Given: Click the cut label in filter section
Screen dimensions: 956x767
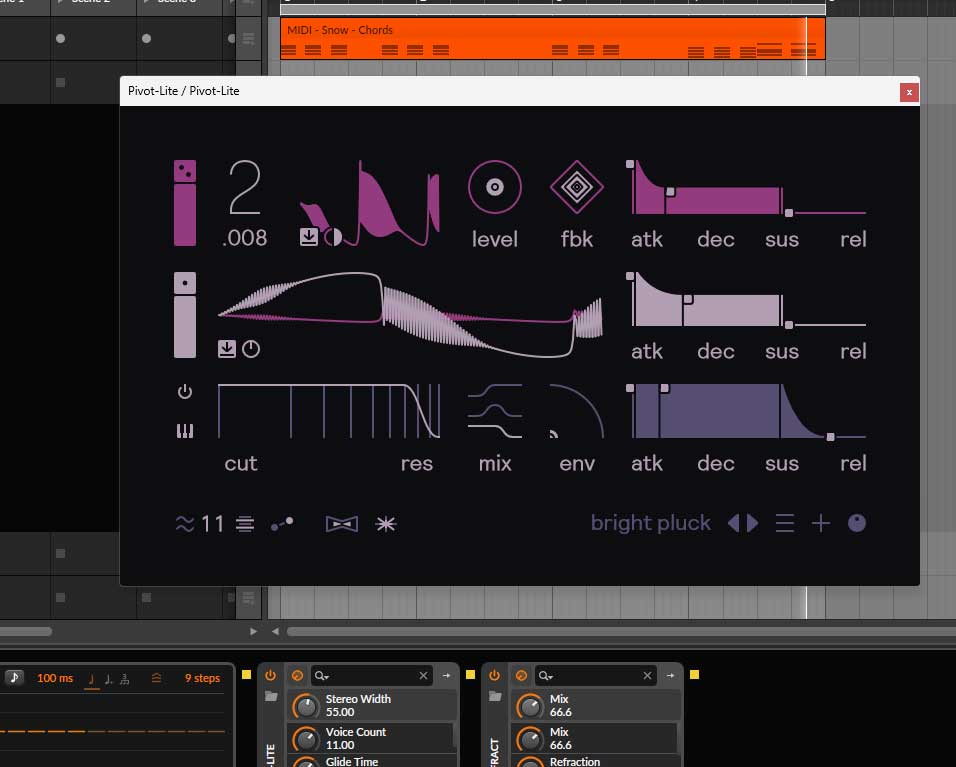Looking at the screenshot, I should pos(241,463).
